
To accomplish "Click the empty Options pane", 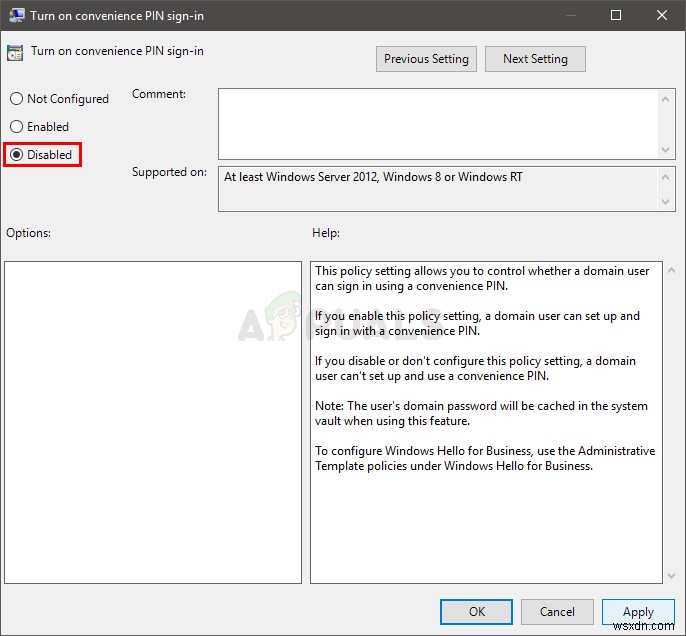I will pos(153,423).
